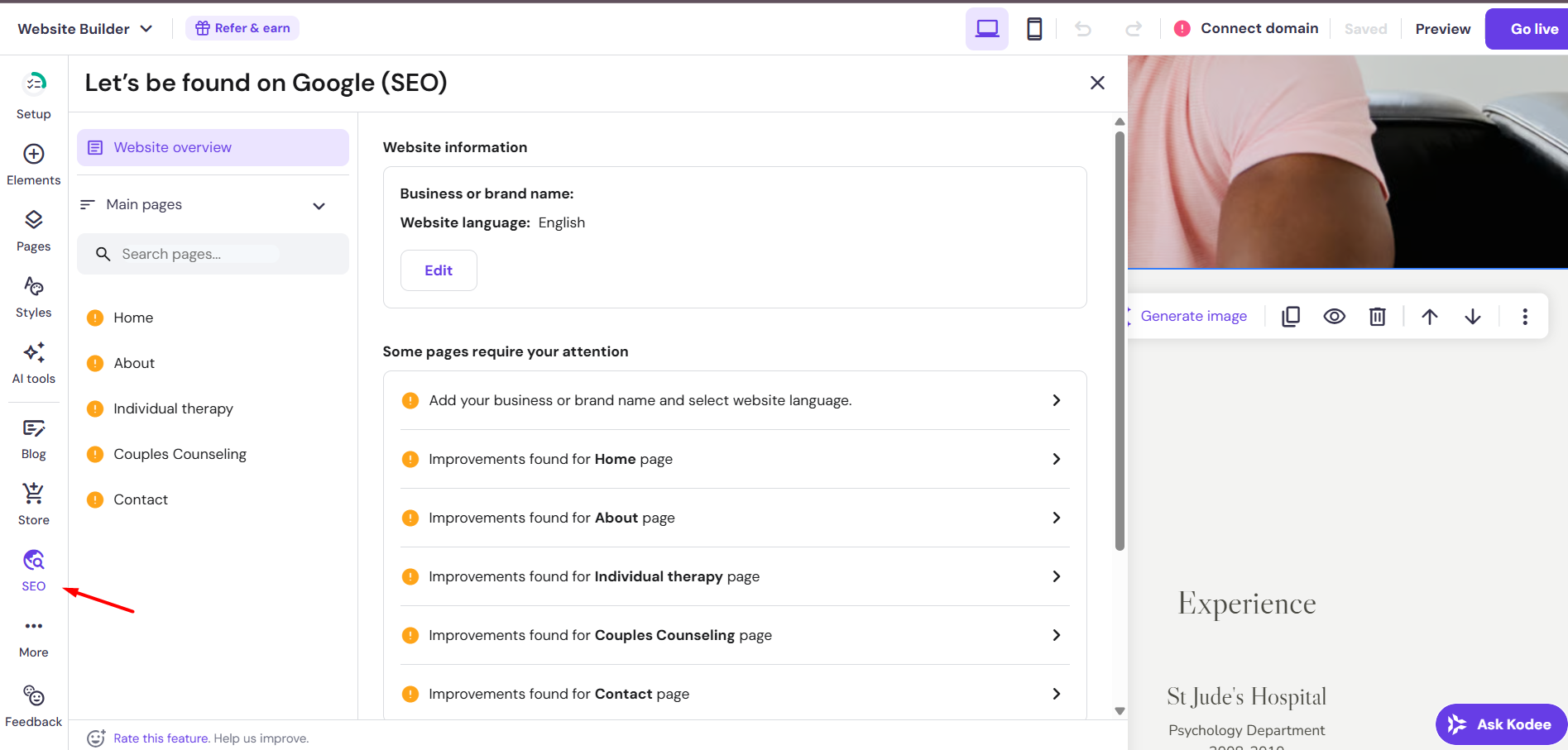
Task: Click the SEO panel scrollbar
Action: click(1120, 341)
